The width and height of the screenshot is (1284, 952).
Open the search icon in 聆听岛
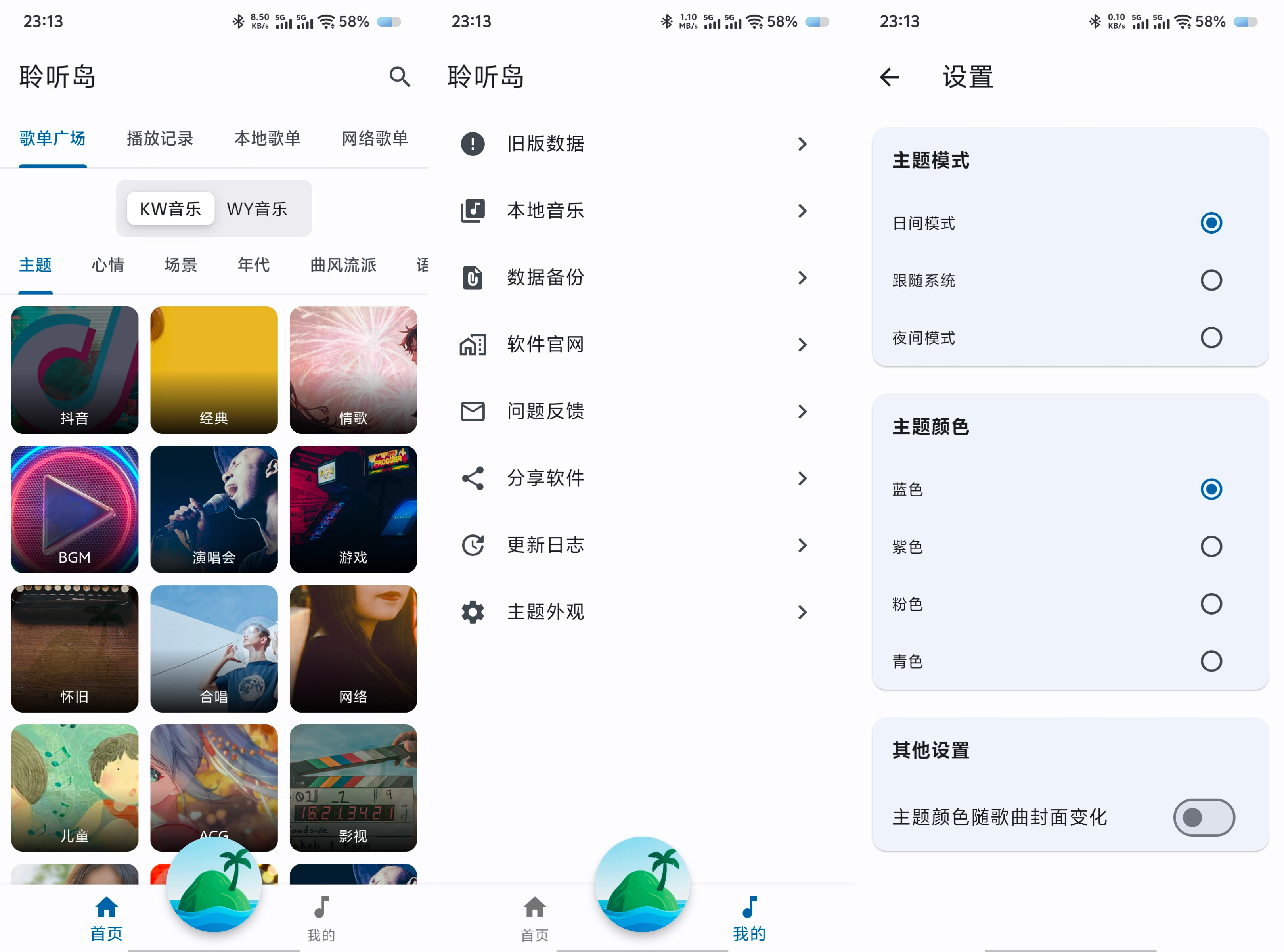pyautogui.click(x=400, y=77)
